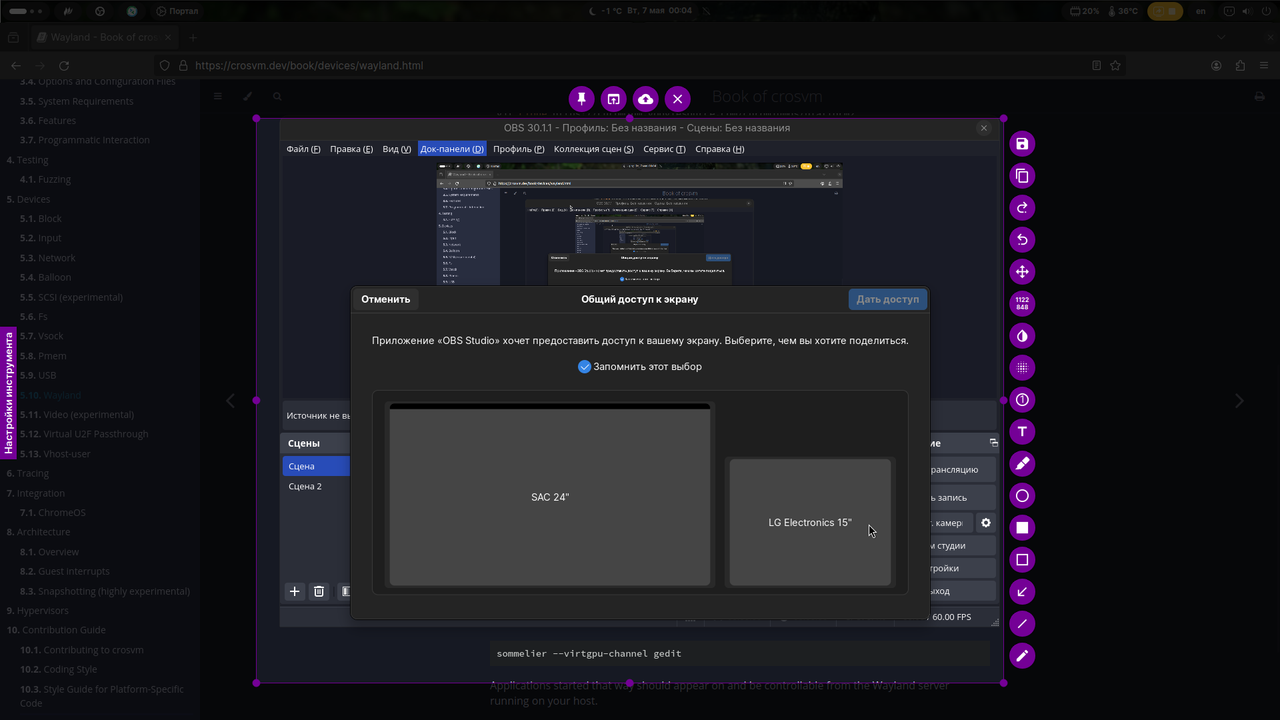
Task: Open the OBS 'Сервис' menu
Action: (x=664, y=149)
